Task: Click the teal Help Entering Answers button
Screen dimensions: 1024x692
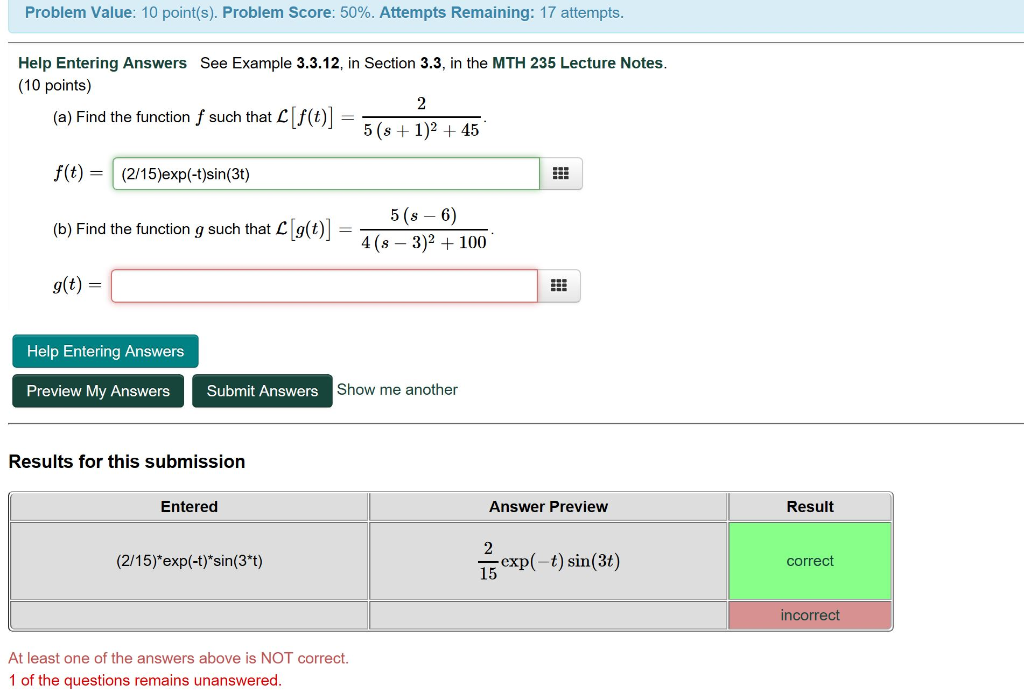Action: (104, 351)
